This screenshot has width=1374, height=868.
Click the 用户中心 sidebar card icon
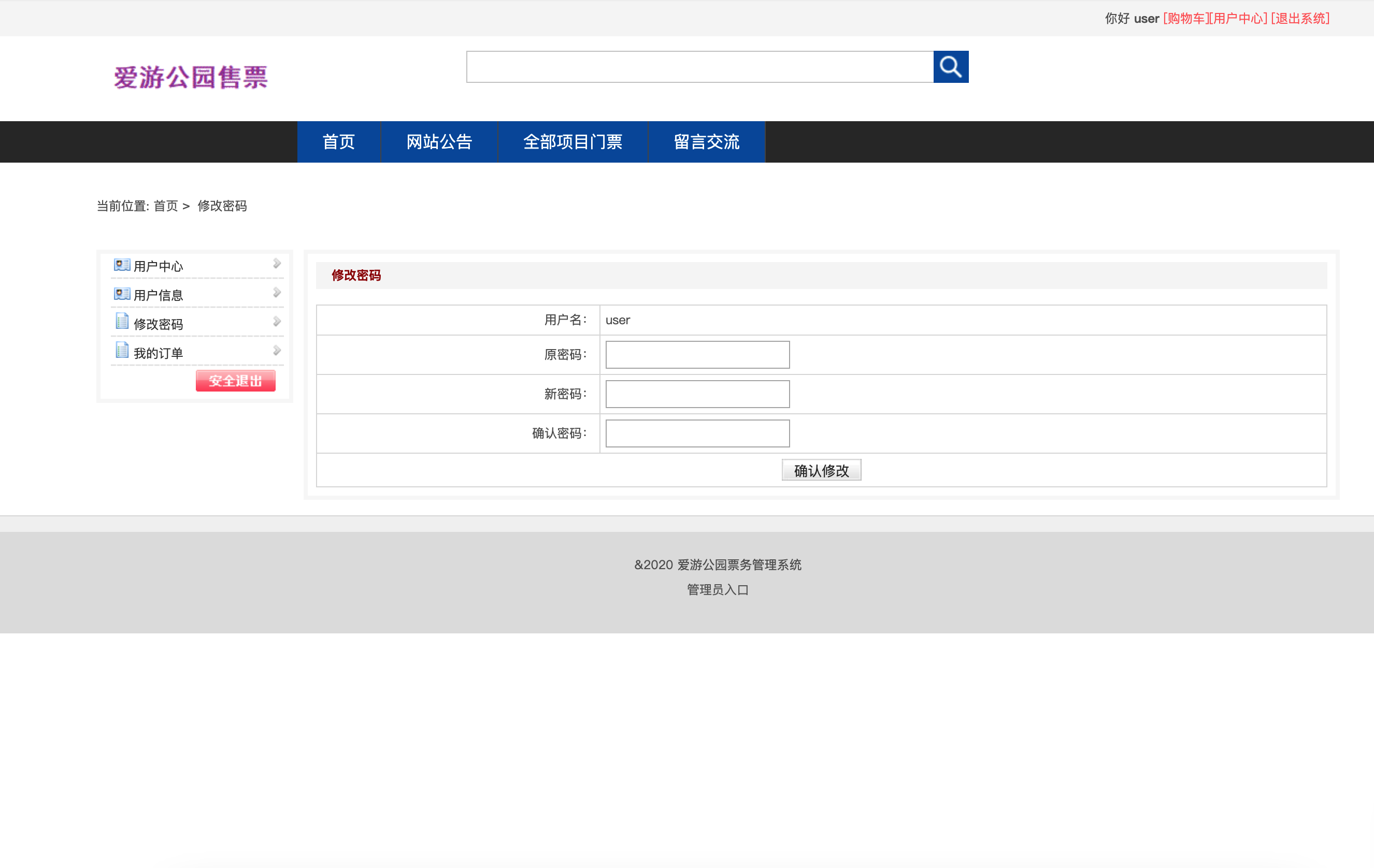[x=122, y=265]
